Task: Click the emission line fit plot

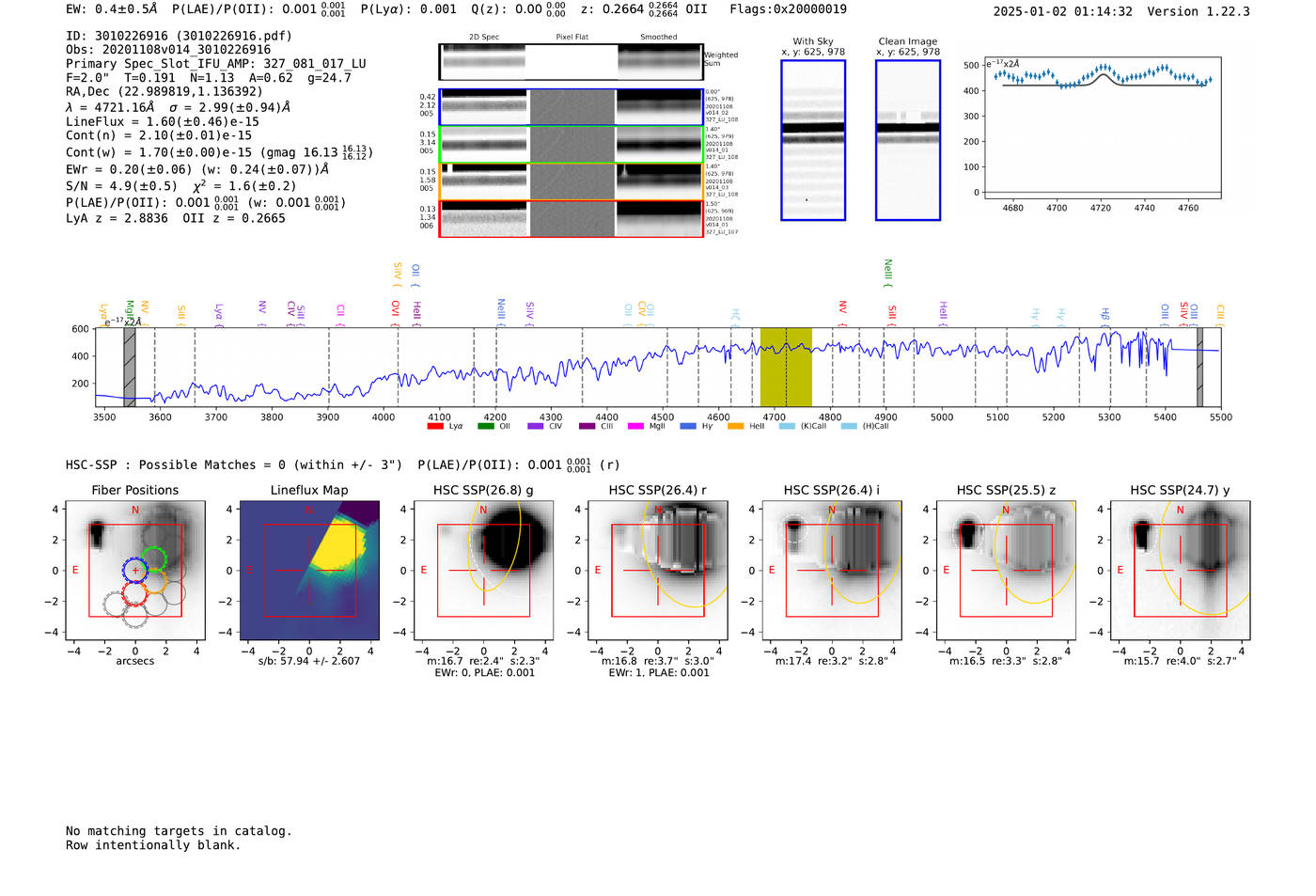Action: pyautogui.click(x=1103, y=128)
